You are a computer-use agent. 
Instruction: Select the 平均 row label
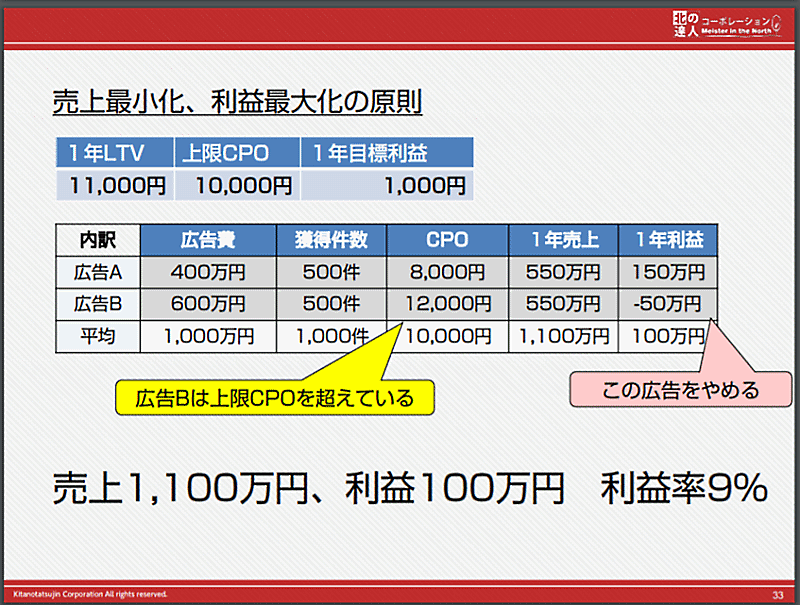click(x=96, y=336)
